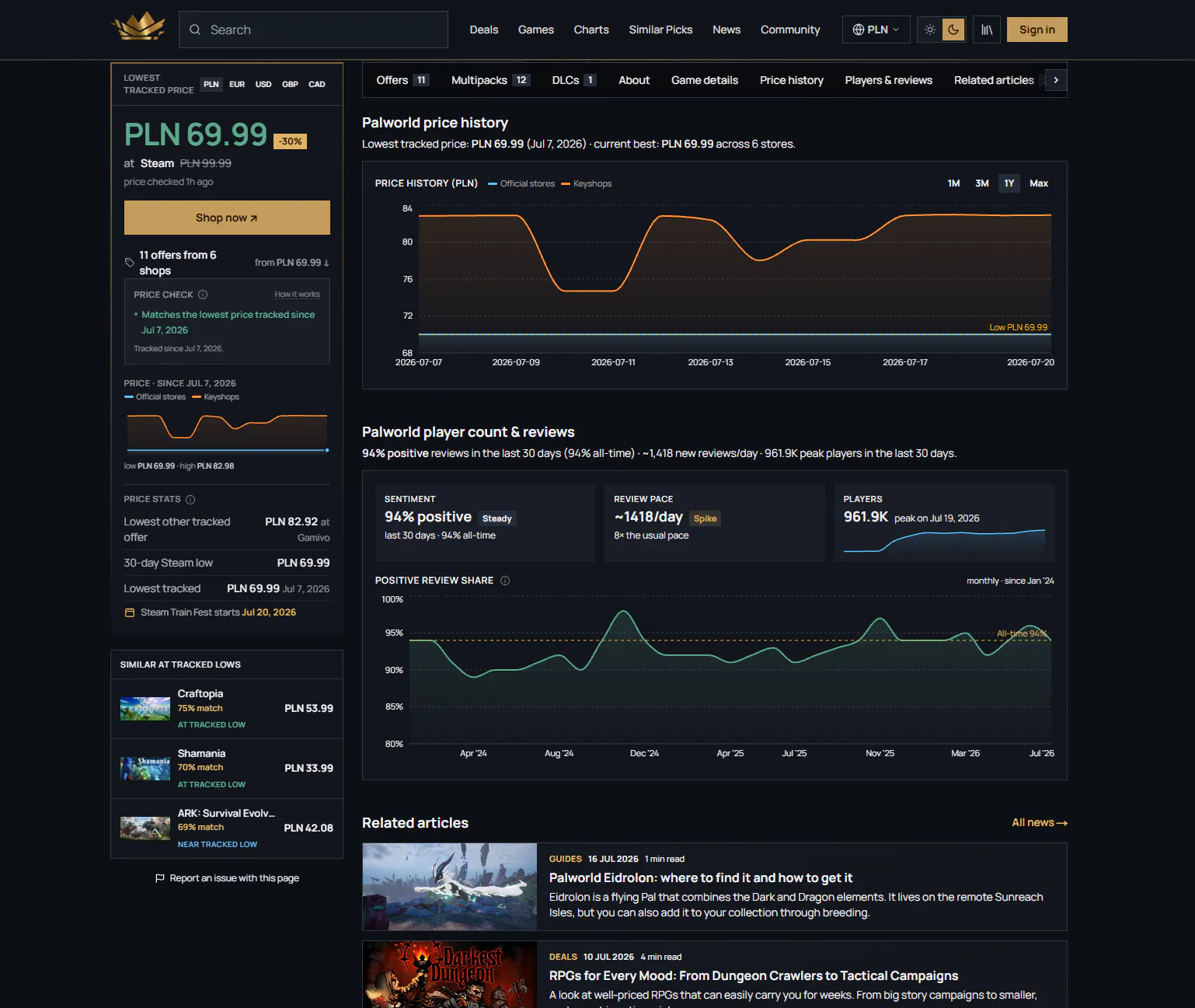Select EUR in tracked price currencies

237,84
